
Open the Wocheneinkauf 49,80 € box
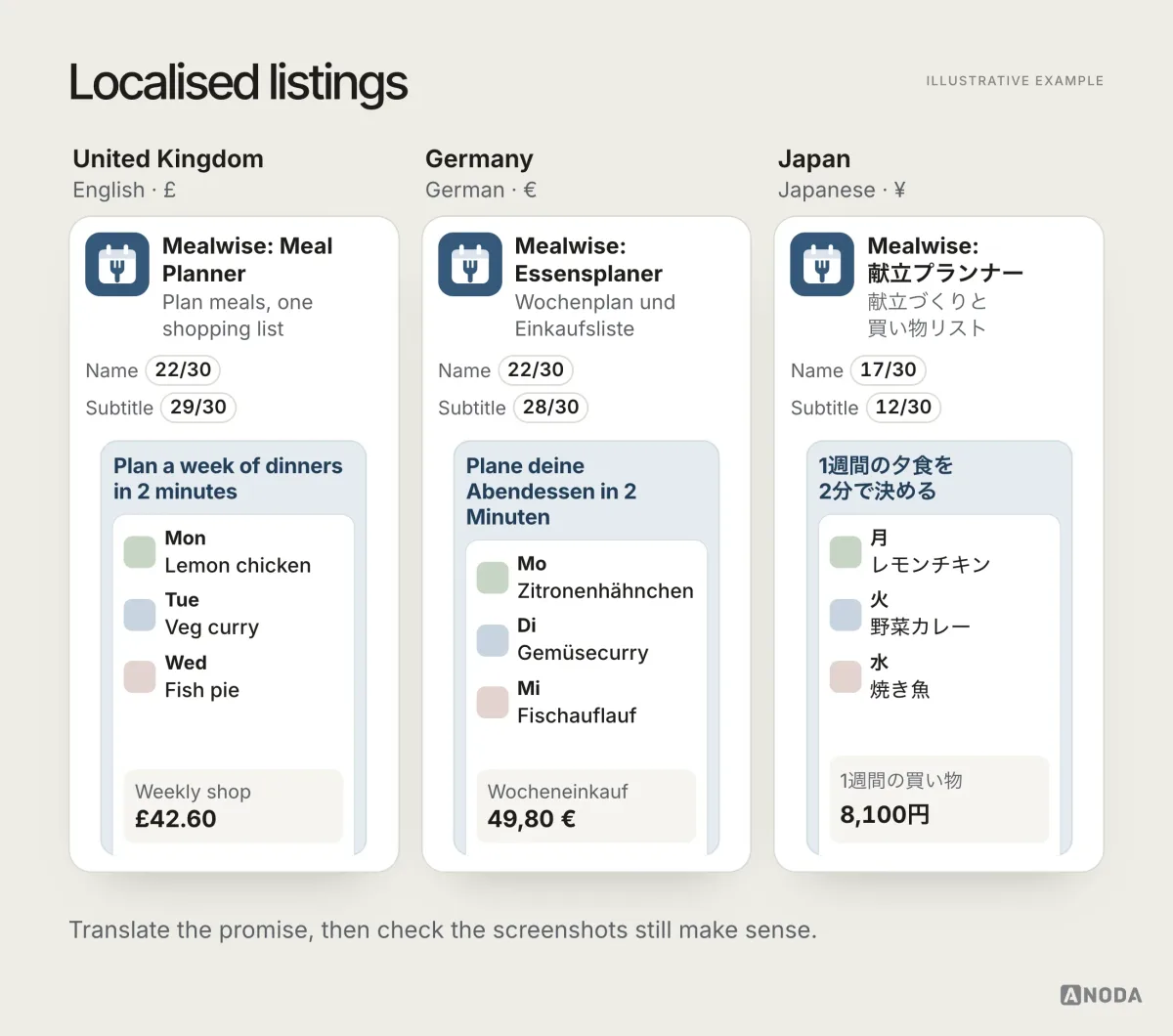586,805
